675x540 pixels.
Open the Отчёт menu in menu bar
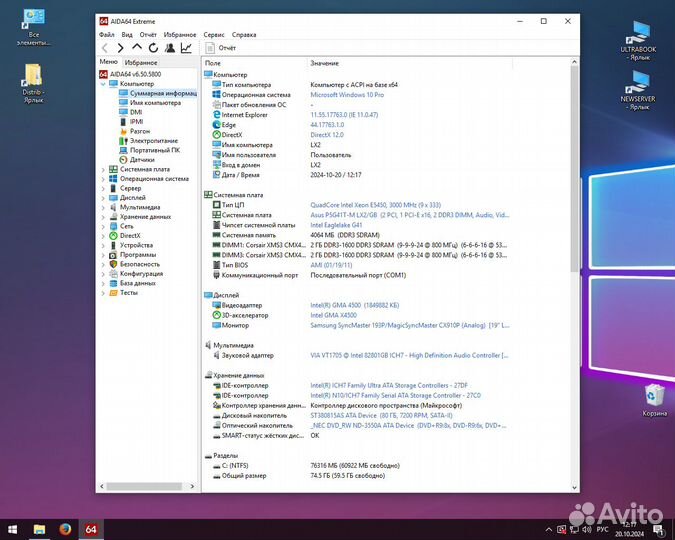coord(148,34)
